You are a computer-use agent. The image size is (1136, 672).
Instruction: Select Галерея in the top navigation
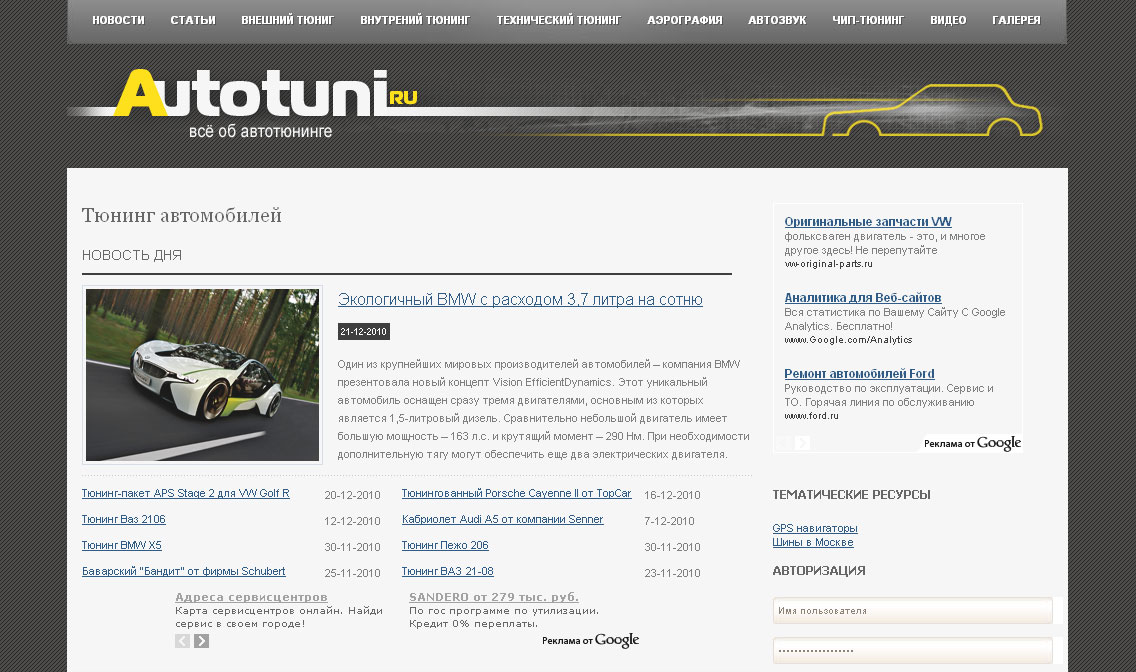[x=1016, y=20]
